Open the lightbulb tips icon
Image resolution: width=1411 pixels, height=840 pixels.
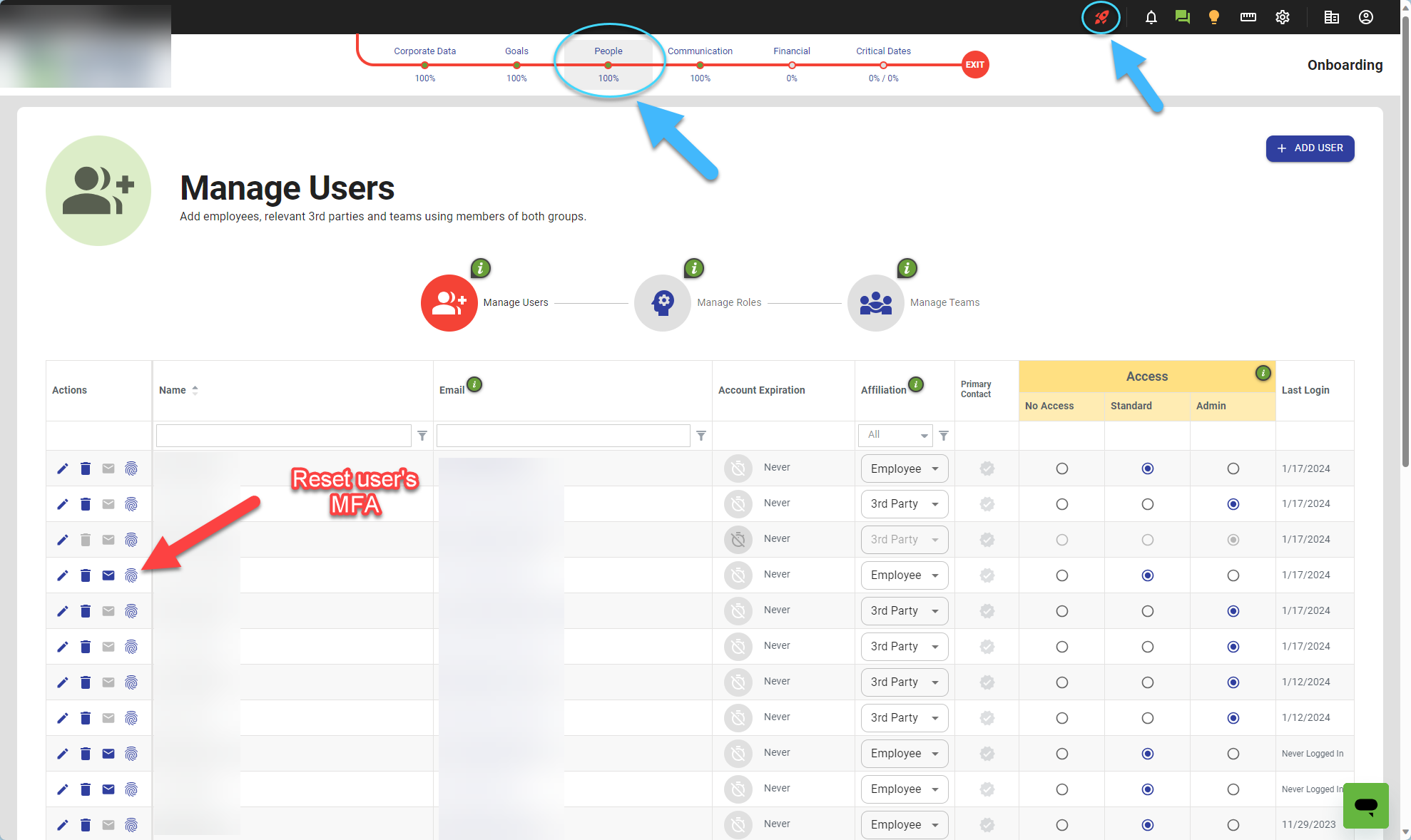tap(1213, 17)
